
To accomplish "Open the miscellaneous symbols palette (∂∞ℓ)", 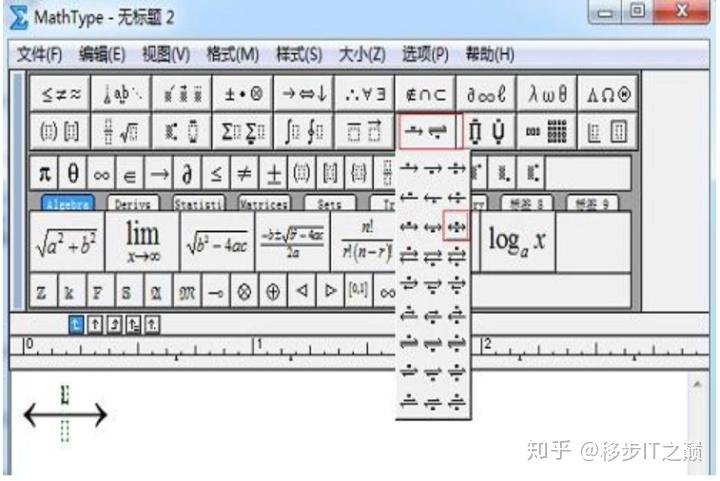I will point(486,94).
